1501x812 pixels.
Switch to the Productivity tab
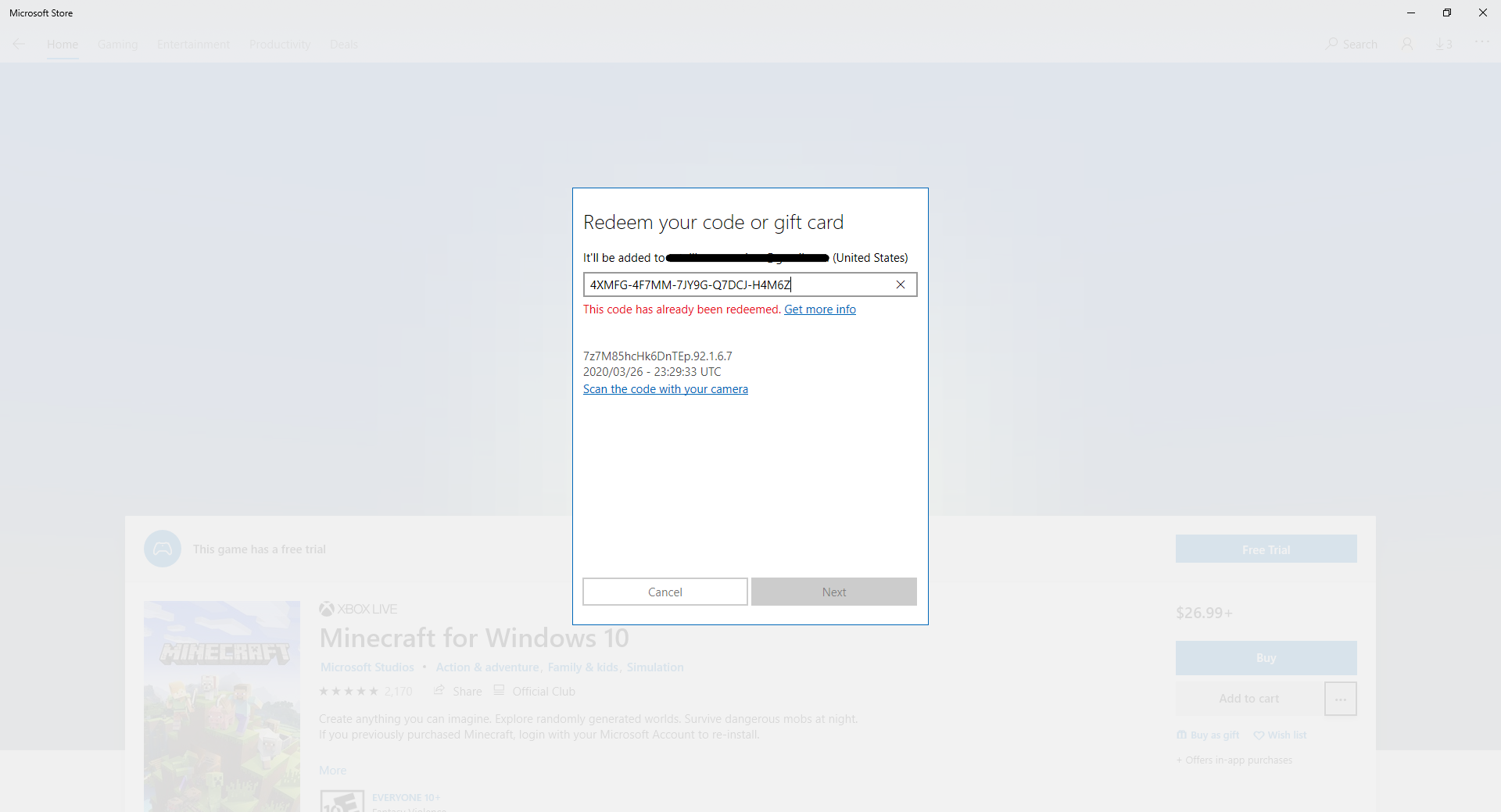click(x=280, y=45)
